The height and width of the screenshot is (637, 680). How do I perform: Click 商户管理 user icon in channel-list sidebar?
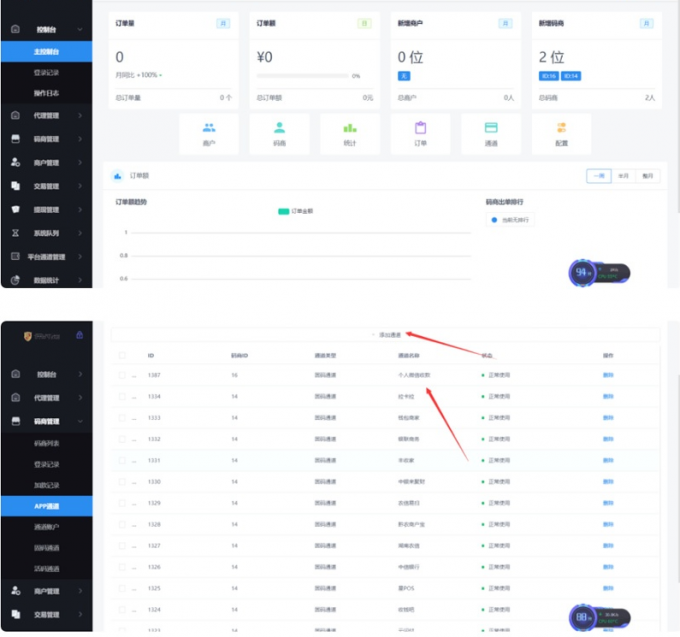click(x=16, y=591)
